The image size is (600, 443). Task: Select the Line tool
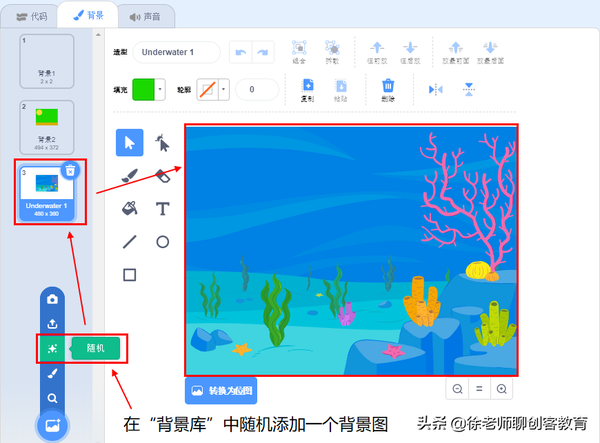[128, 241]
